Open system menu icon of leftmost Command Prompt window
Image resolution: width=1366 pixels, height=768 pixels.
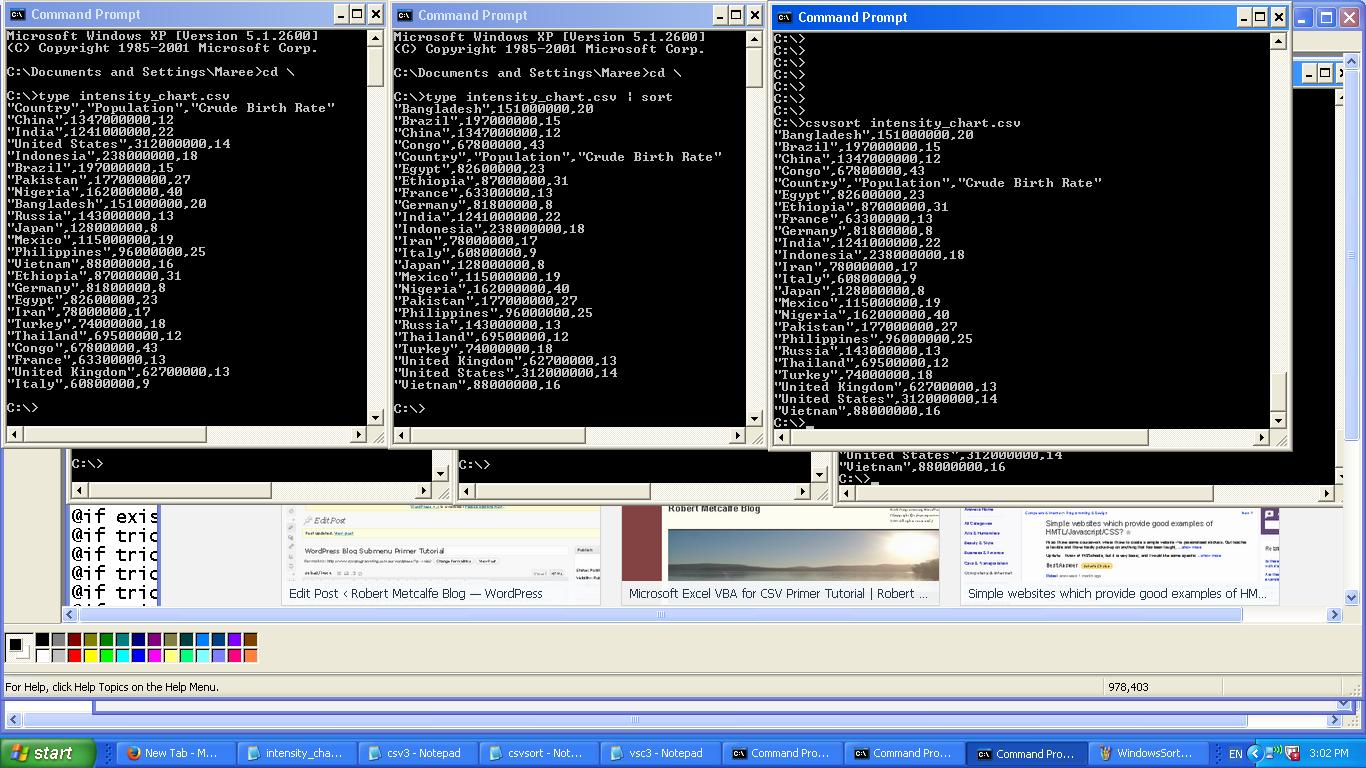click(17, 14)
